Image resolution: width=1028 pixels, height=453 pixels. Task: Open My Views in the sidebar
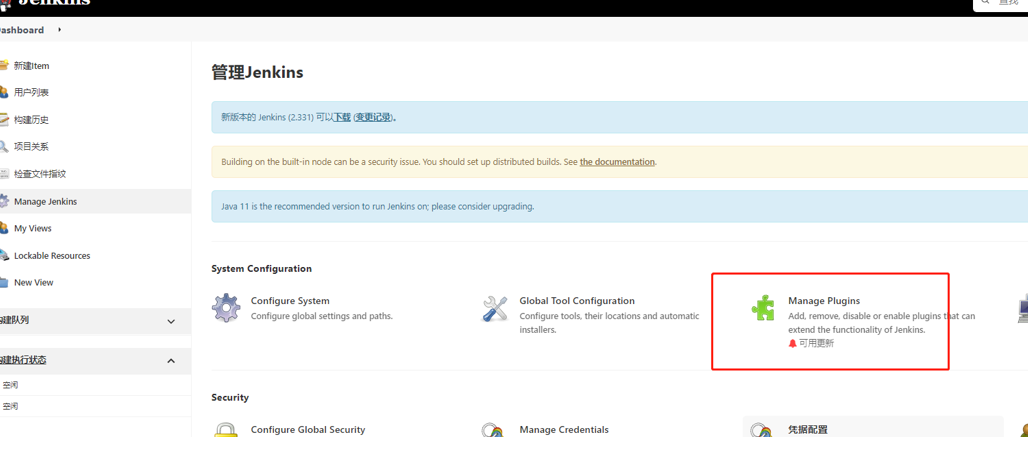33,228
